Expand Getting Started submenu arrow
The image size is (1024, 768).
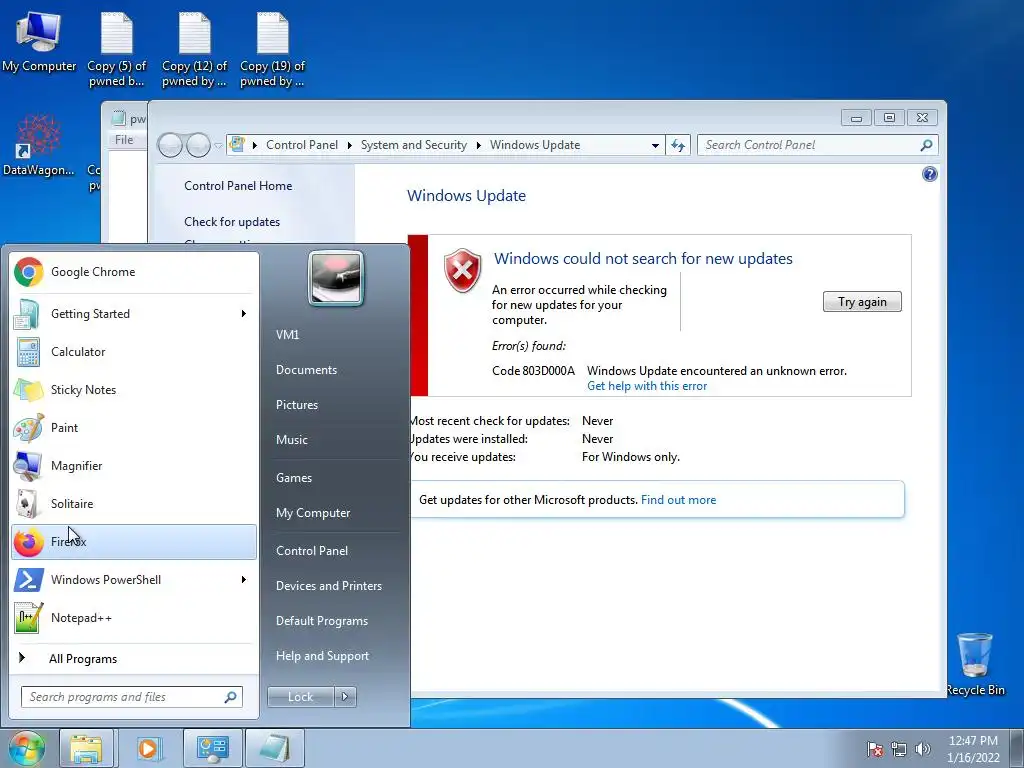click(244, 313)
